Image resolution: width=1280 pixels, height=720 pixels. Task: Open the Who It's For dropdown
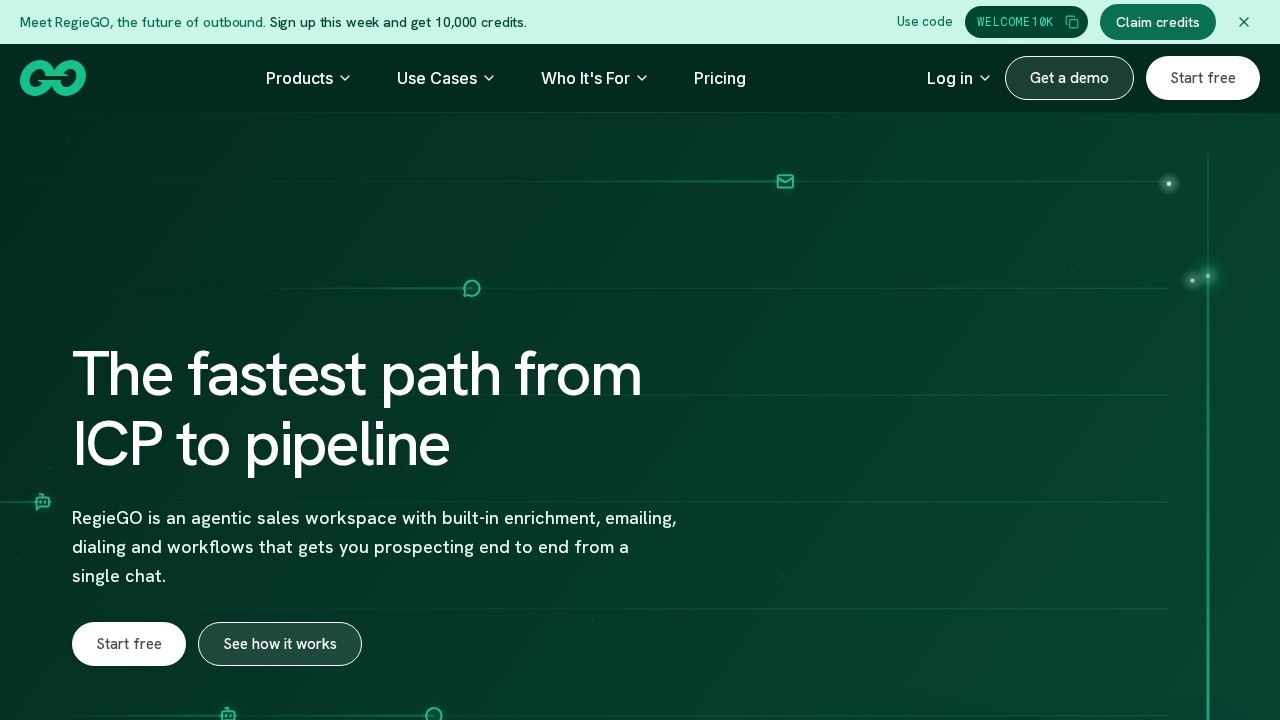pos(594,78)
